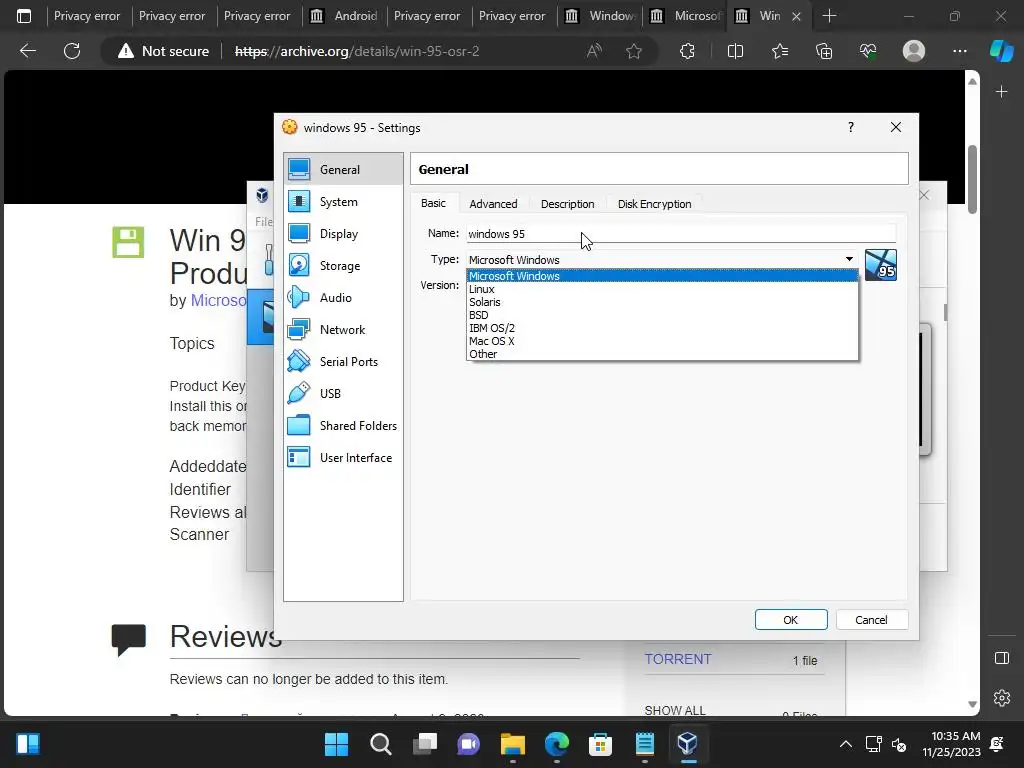This screenshot has width=1024, height=768.
Task: Select Mac OS X in the type list
Action: pos(662,341)
